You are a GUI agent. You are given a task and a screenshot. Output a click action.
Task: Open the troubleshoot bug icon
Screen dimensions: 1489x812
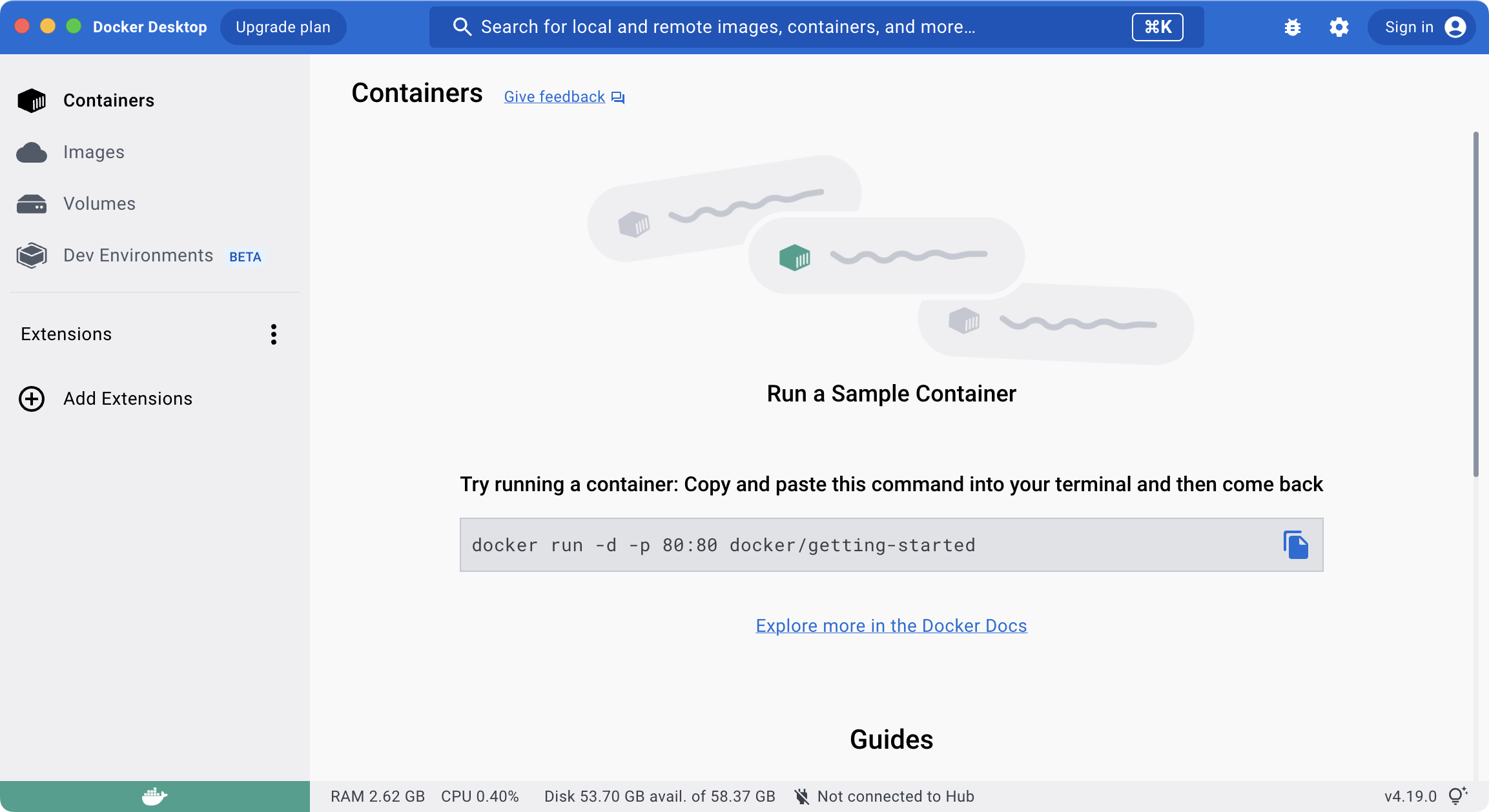pyautogui.click(x=1293, y=27)
